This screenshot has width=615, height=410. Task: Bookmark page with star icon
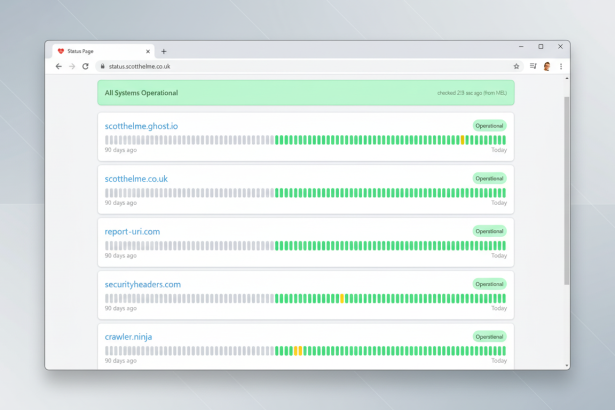(x=516, y=67)
